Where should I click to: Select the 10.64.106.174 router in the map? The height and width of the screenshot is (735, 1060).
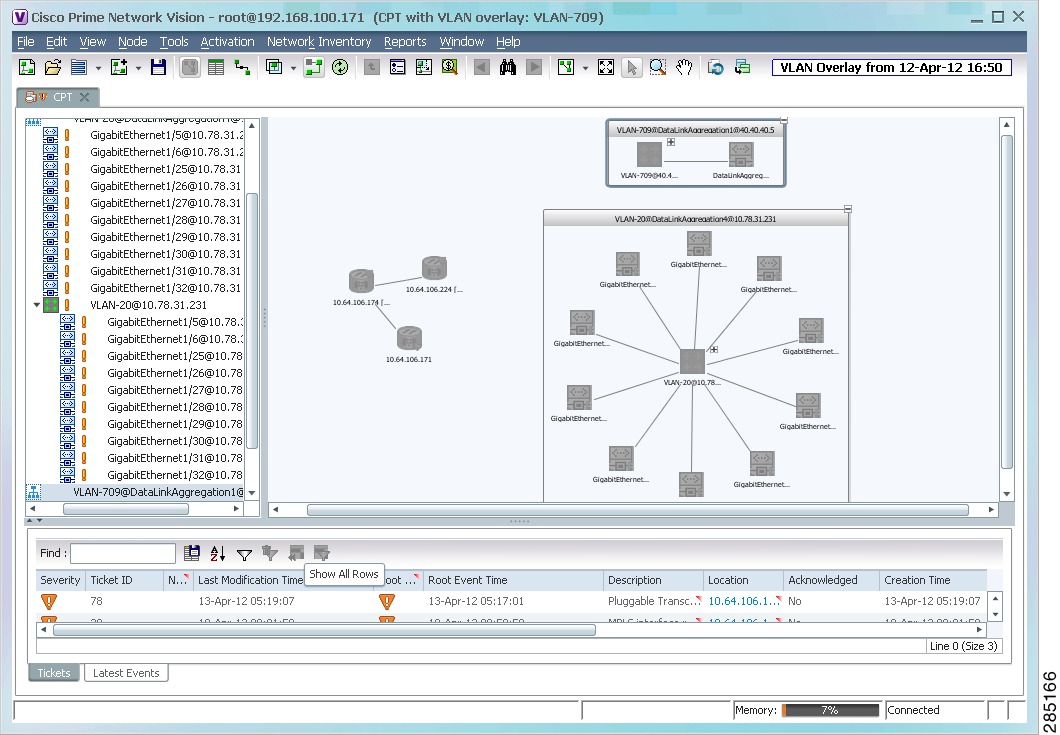click(x=362, y=282)
